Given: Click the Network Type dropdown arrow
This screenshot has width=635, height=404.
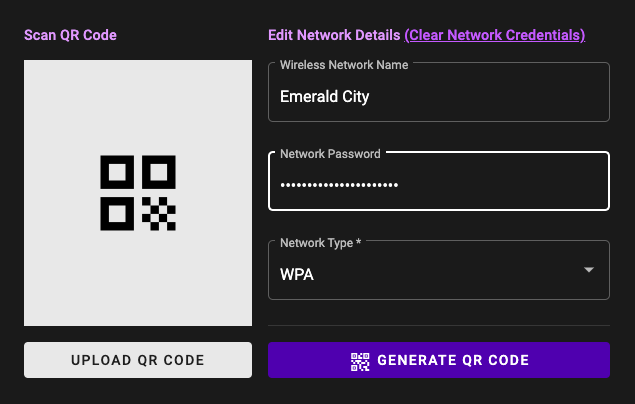Looking at the screenshot, I should (x=589, y=270).
